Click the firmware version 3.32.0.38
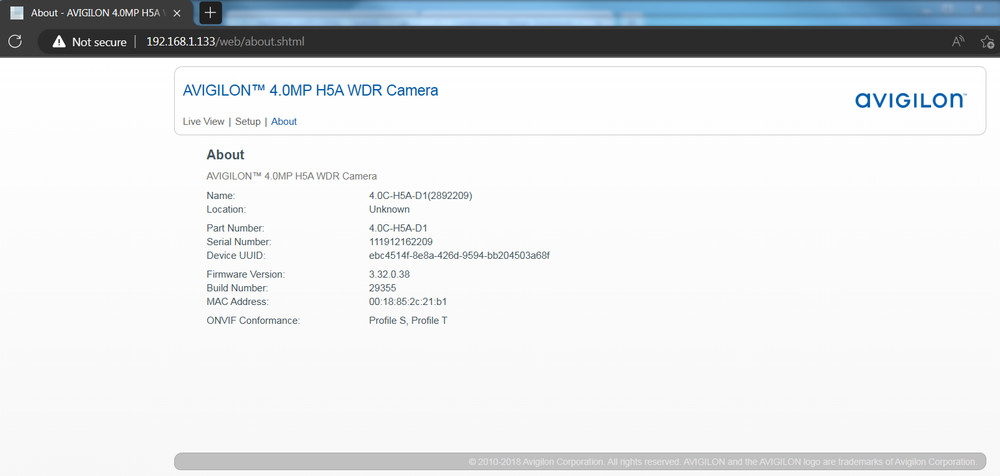Viewport: 1000px width, 476px height. pyautogui.click(x=389, y=274)
